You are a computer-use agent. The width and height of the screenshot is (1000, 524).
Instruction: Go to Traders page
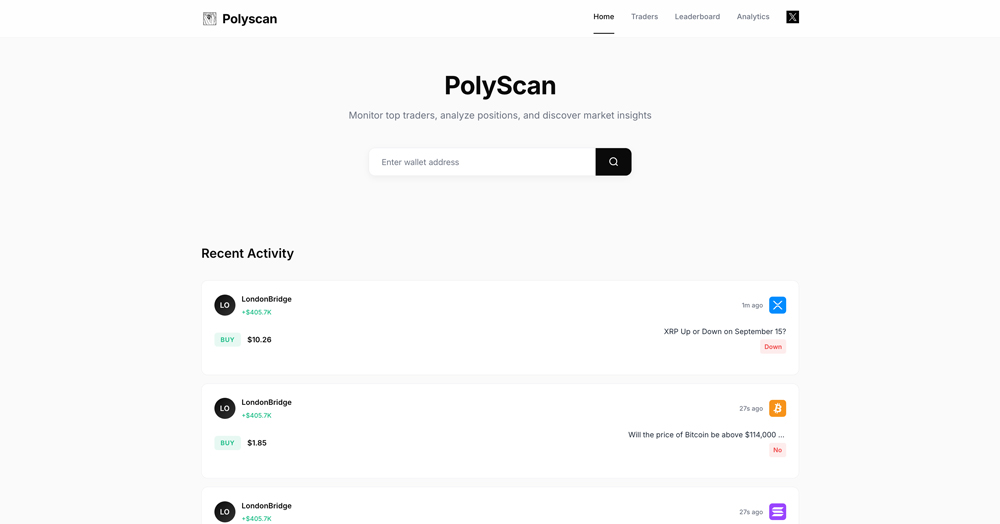[644, 17]
